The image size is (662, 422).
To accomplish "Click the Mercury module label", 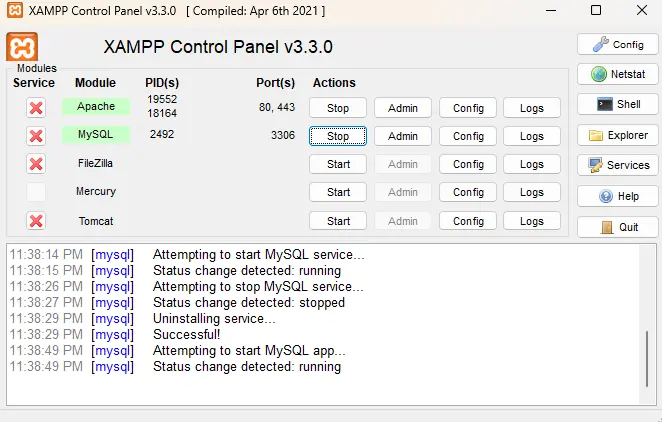I will (96, 192).
